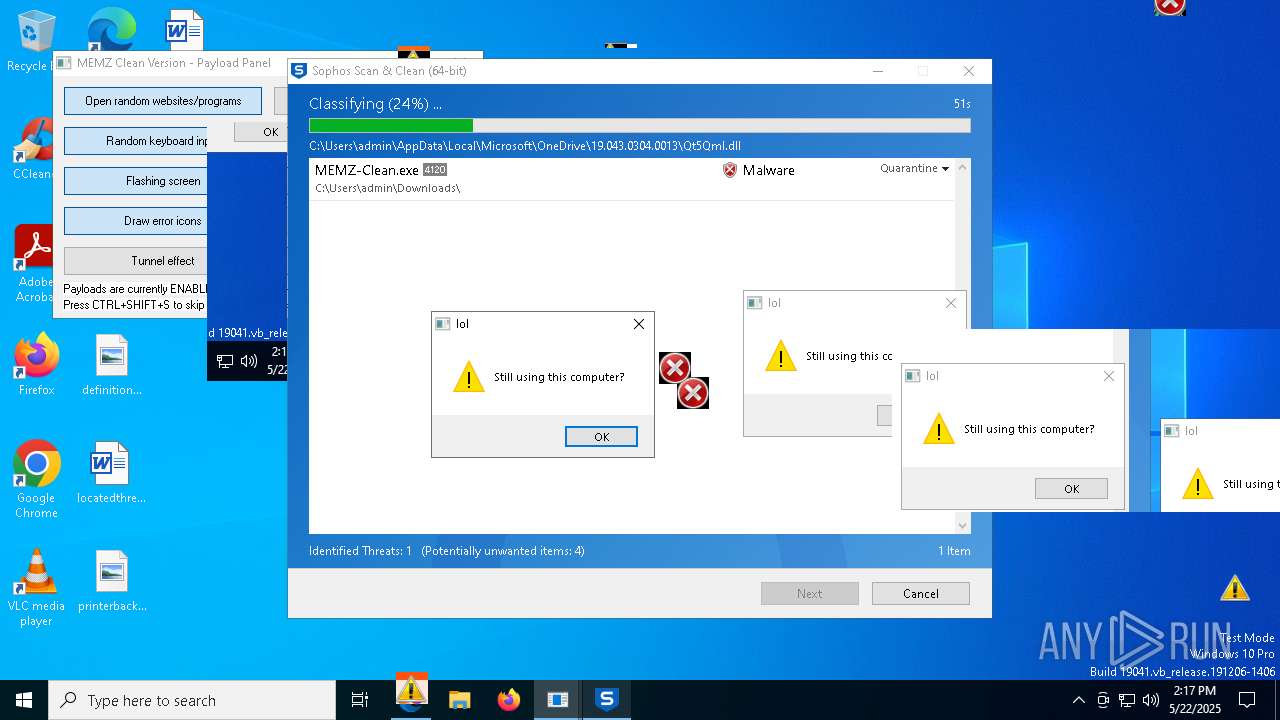
Task: Open Firefox from the taskbar
Action: tap(509, 700)
